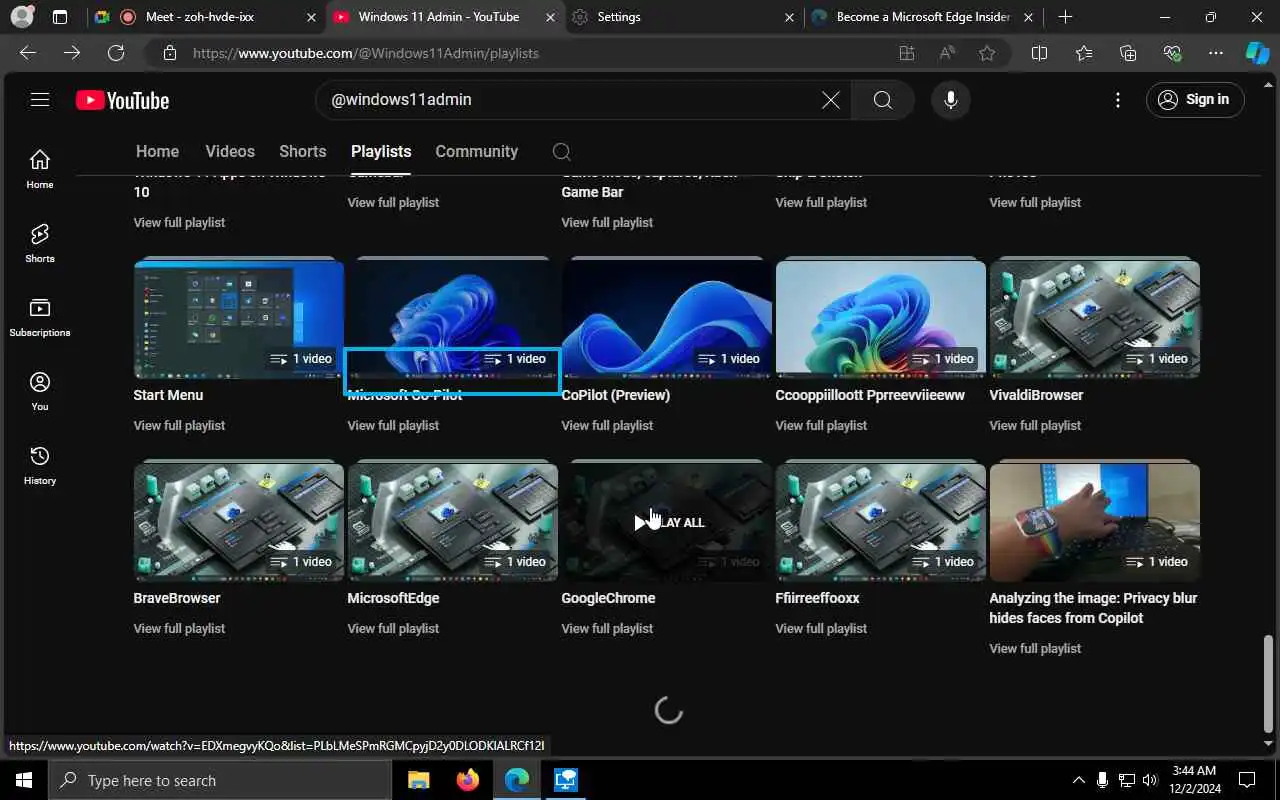Open Edge settings and more menu
This screenshot has height=800, width=1280.
tap(1216, 53)
